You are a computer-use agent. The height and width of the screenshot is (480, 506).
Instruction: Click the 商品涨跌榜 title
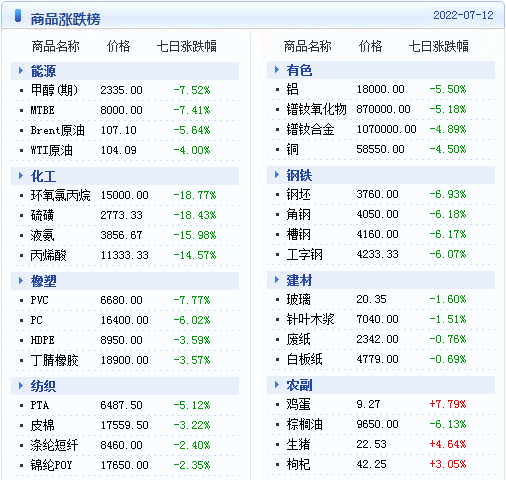65,19
